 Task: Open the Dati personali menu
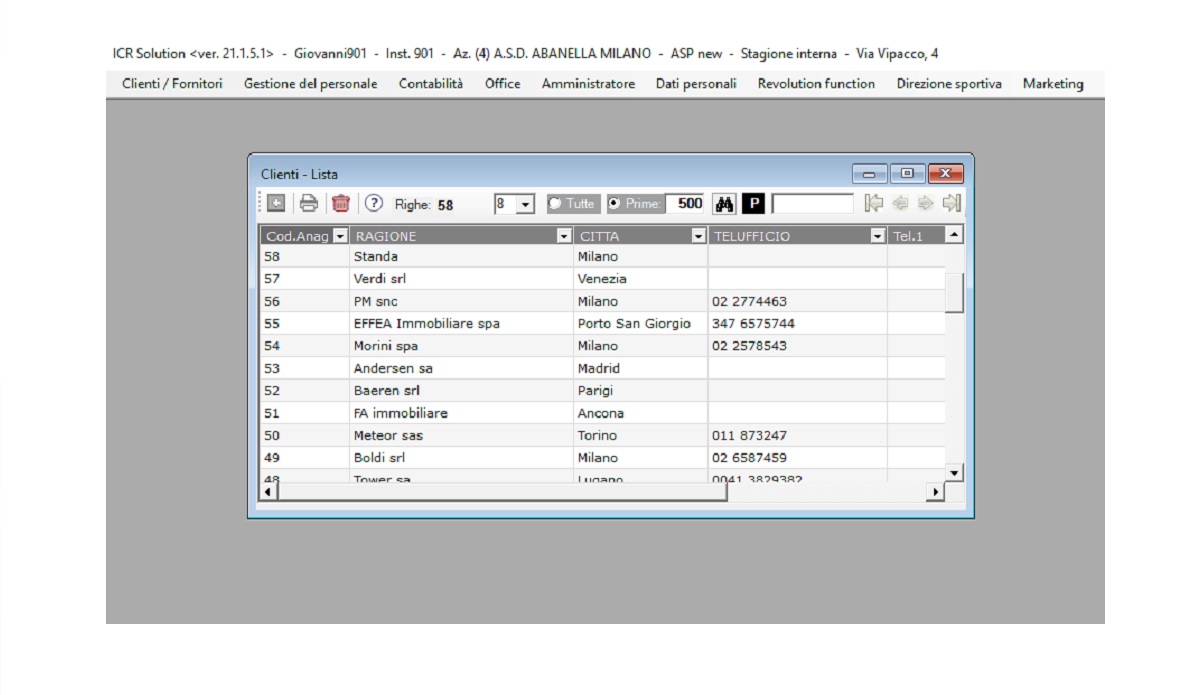696,84
